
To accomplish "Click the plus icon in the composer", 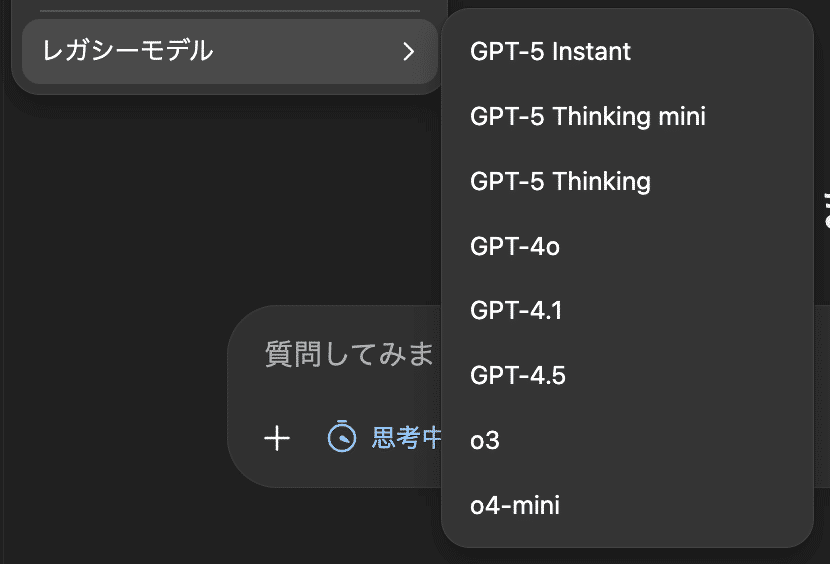I will click(277, 438).
